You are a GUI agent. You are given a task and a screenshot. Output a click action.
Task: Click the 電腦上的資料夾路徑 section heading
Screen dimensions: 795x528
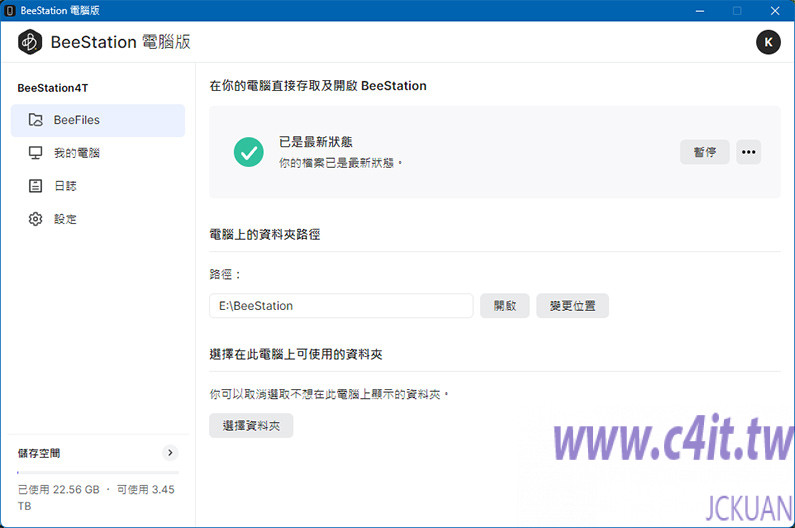(x=265, y=234)
